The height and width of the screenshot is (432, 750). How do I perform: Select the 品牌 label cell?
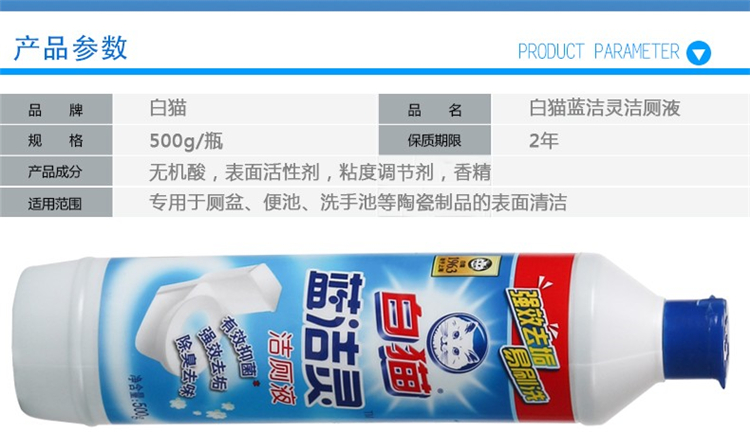click(x=56, y=109)
